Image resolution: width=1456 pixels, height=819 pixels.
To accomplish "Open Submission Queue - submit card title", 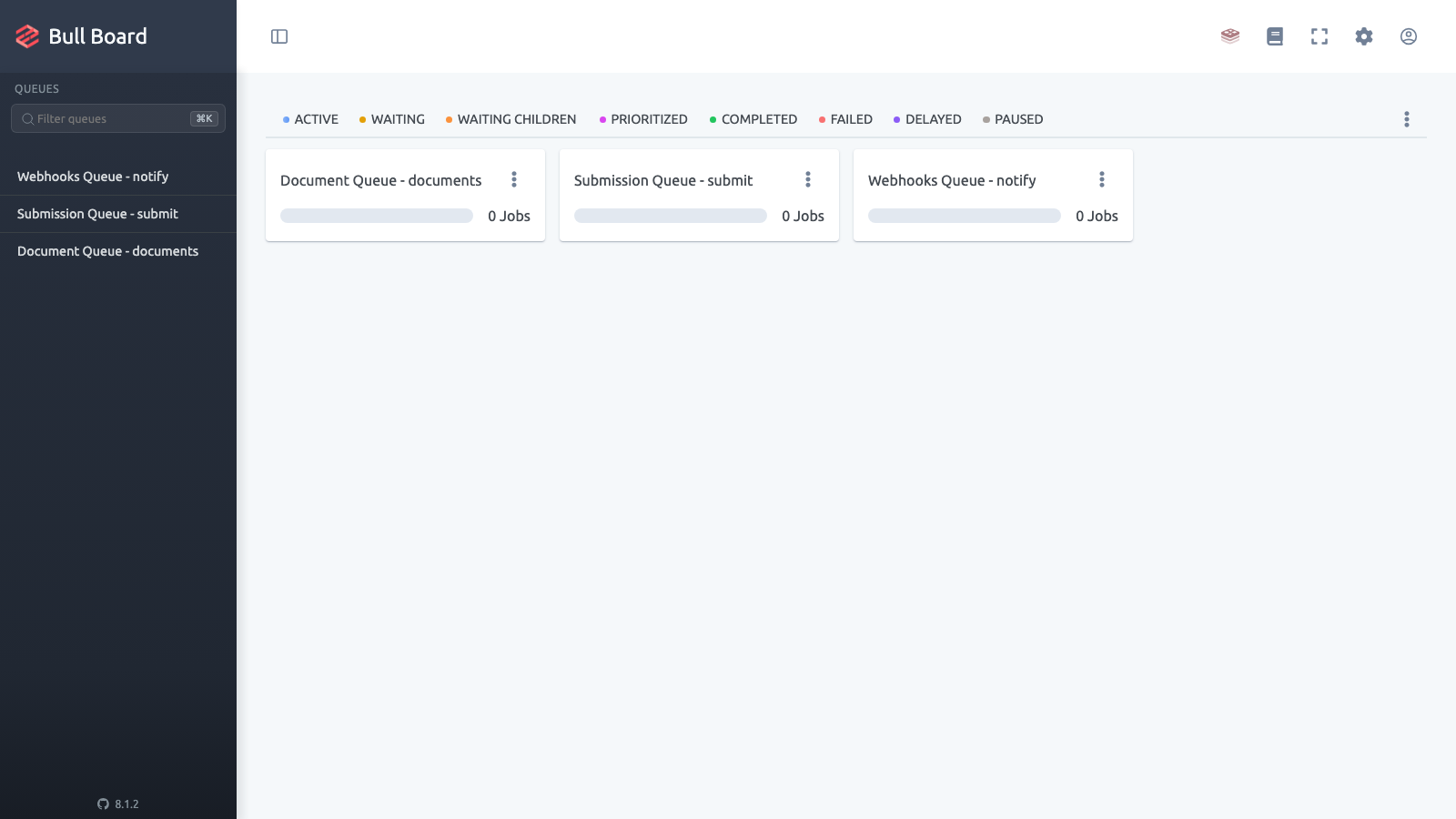I will tap(663, 180).
